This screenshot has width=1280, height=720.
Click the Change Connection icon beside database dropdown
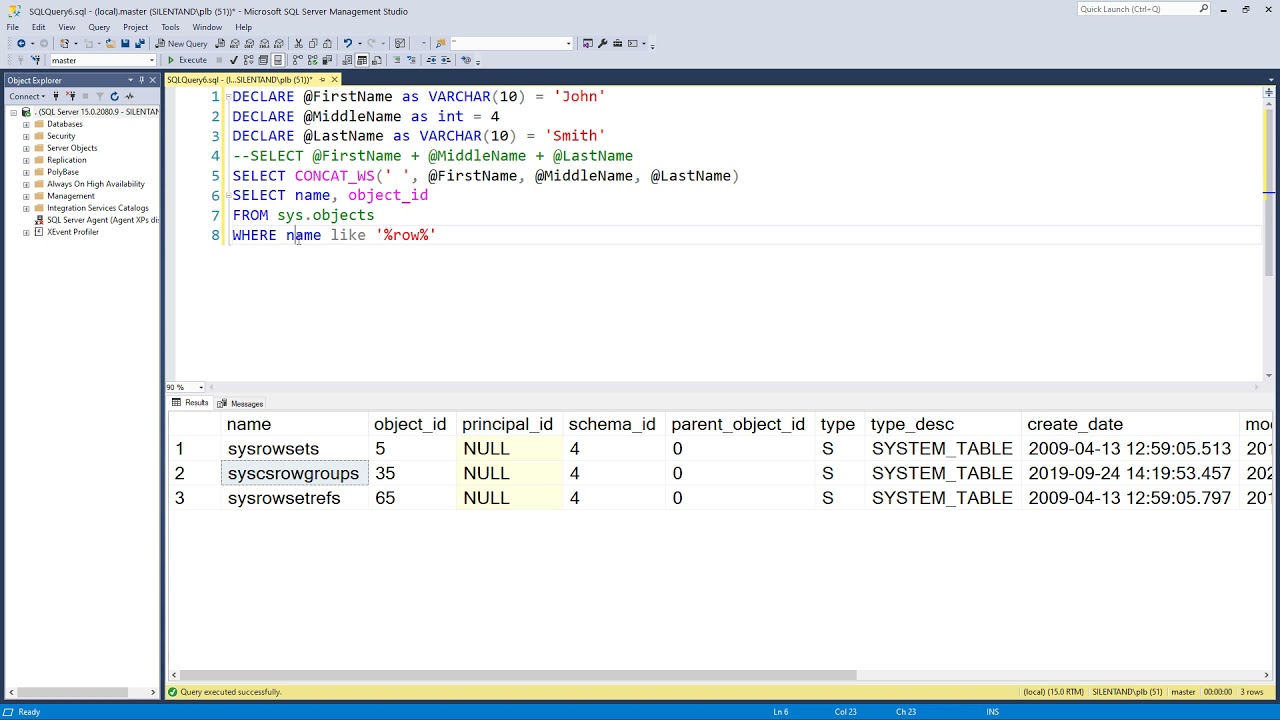36,60
